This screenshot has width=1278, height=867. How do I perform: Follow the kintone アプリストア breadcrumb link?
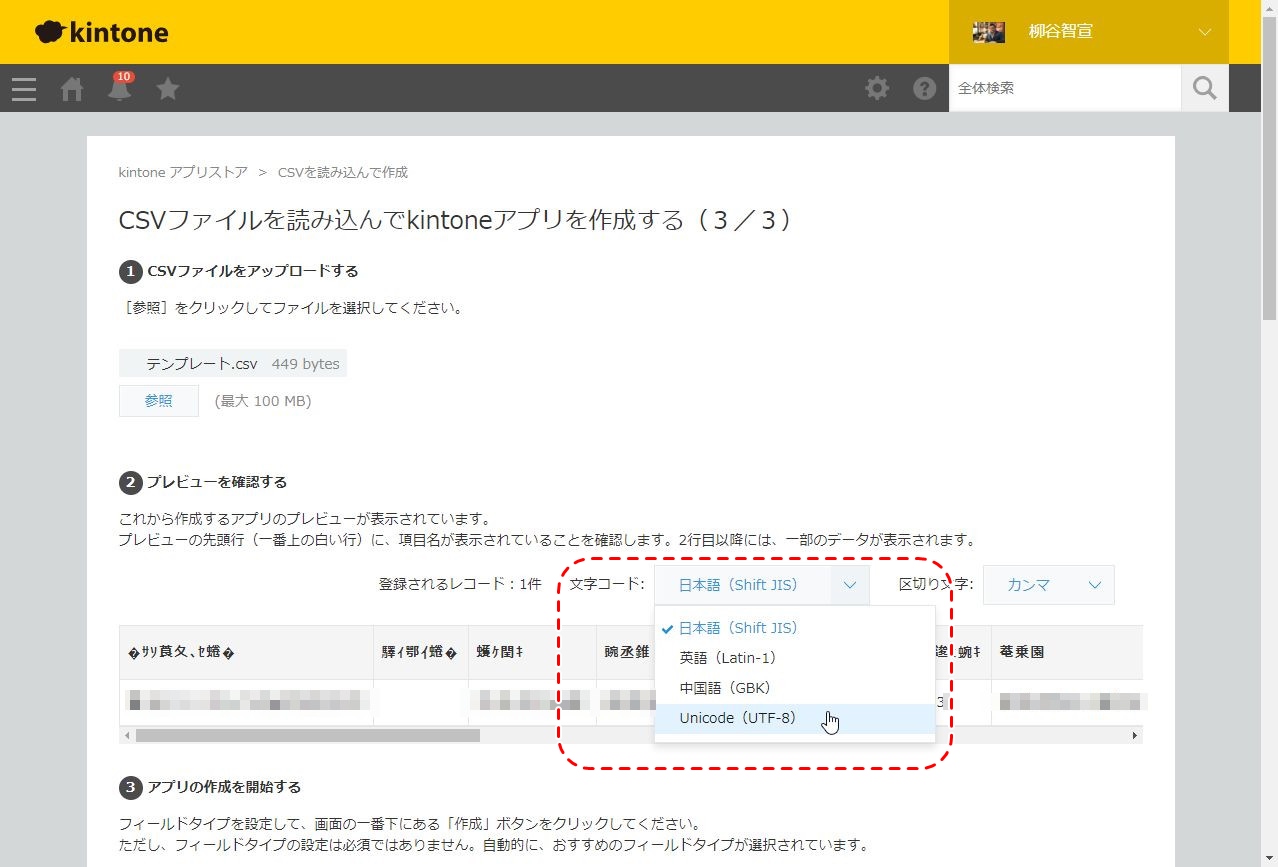pos(183,172)
